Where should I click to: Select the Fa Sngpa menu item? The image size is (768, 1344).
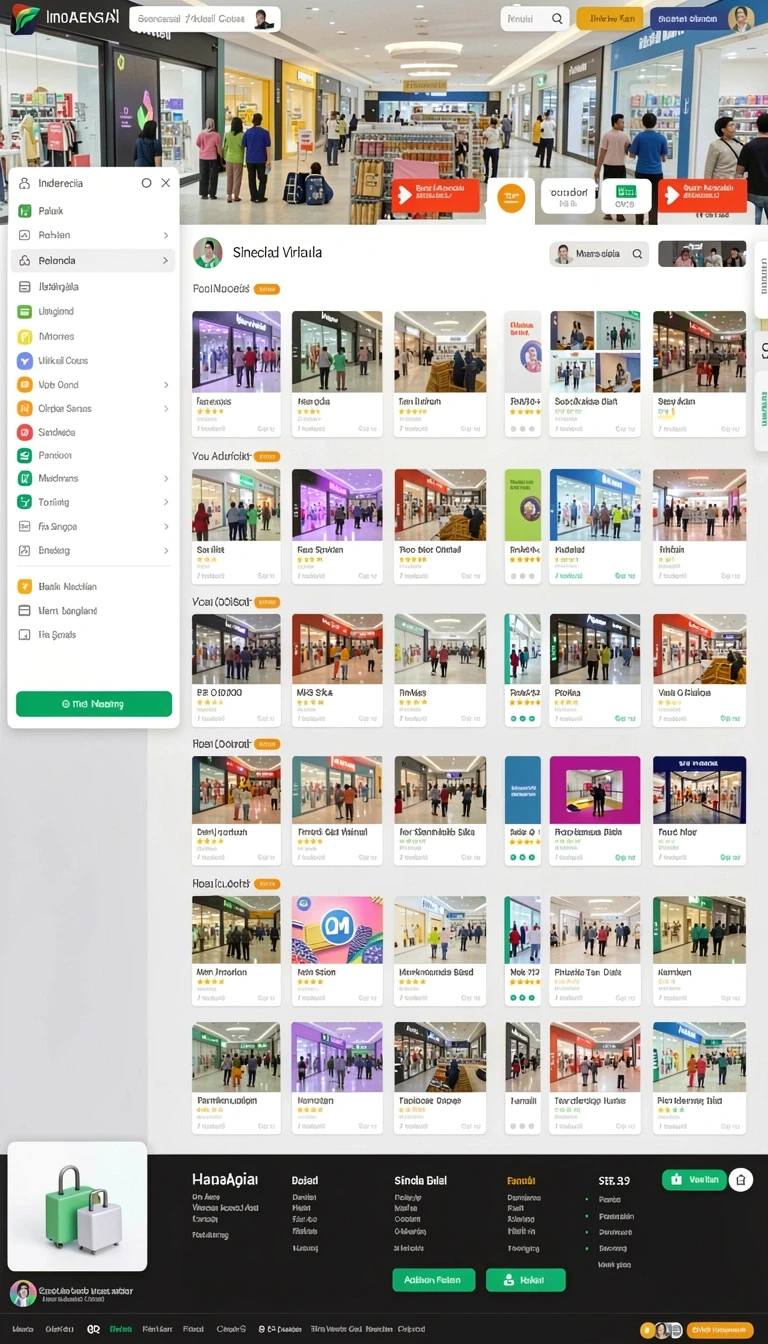tap(93, 526)
